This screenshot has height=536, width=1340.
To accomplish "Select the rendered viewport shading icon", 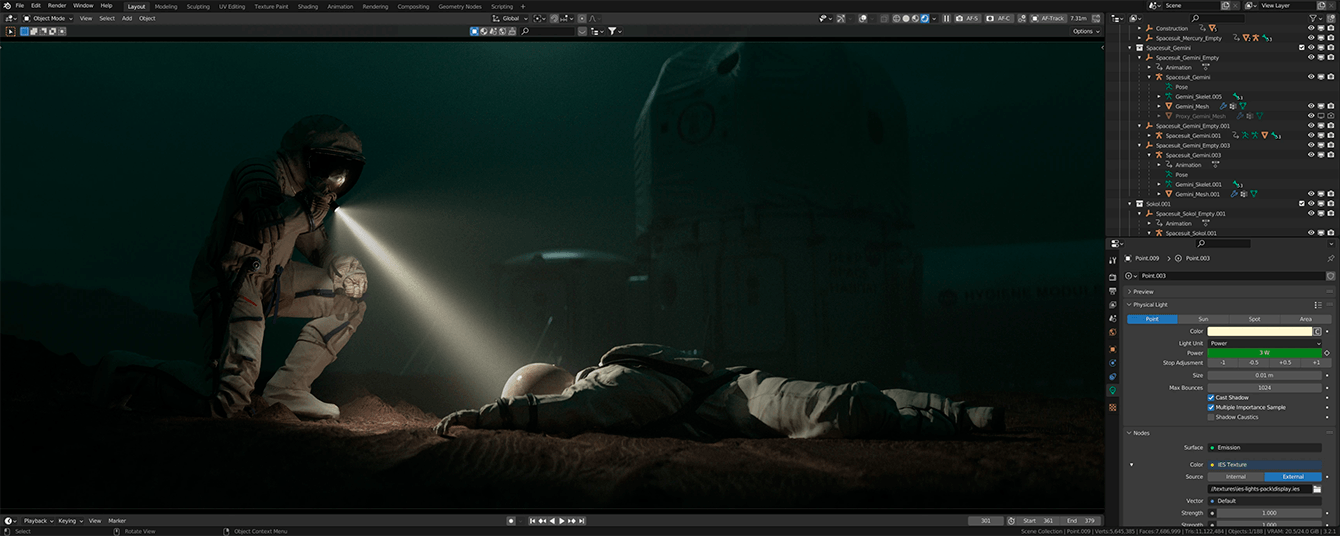I will [925, 18].
